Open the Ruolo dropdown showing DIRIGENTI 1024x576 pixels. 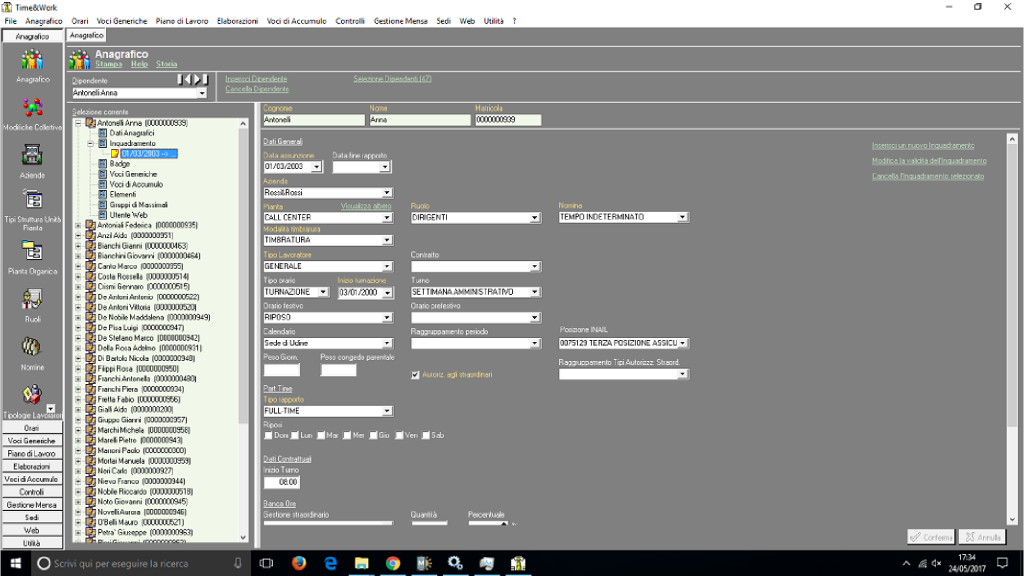(535, 217)
